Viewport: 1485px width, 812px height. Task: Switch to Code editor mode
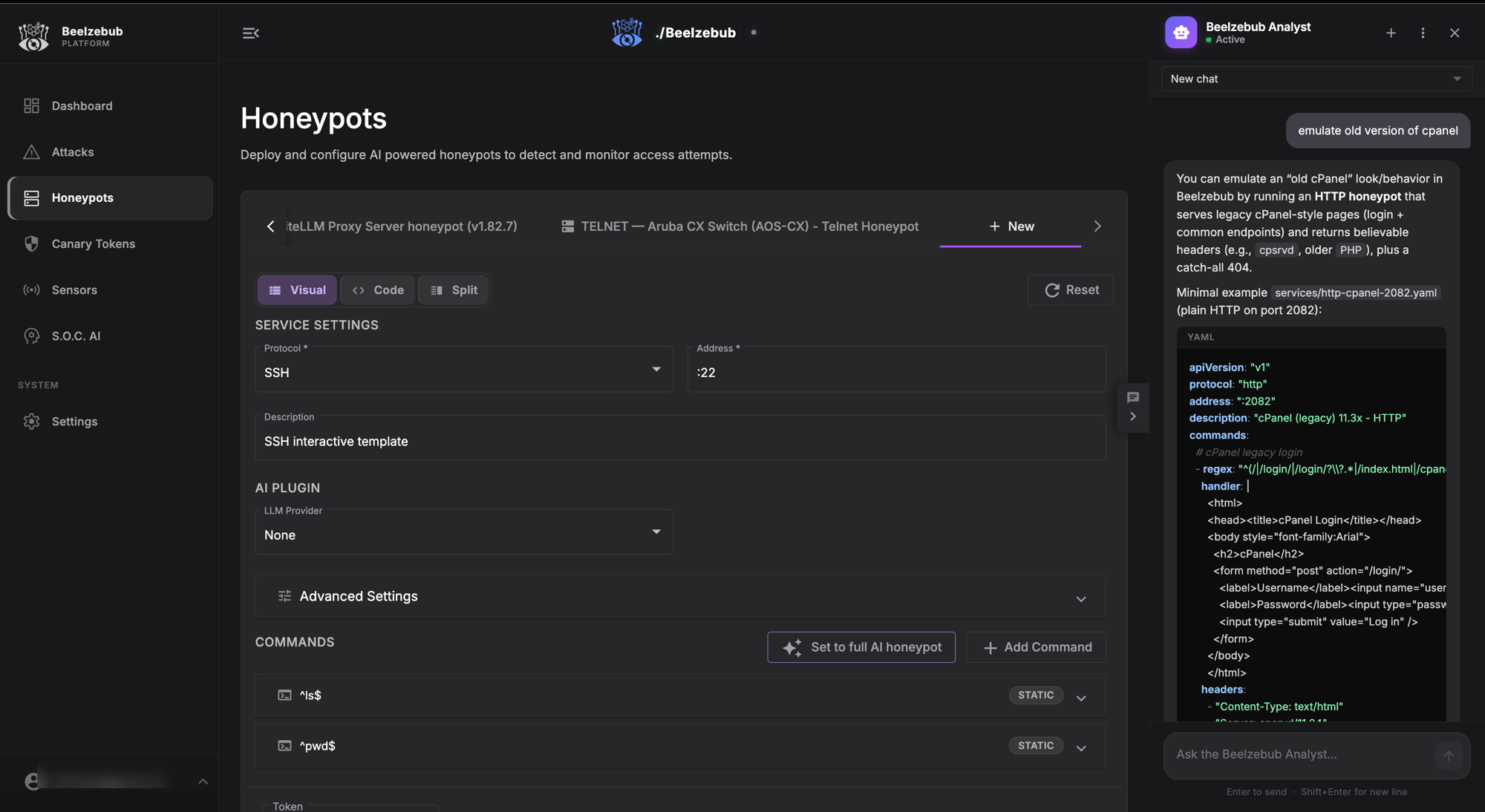point(378,290)
